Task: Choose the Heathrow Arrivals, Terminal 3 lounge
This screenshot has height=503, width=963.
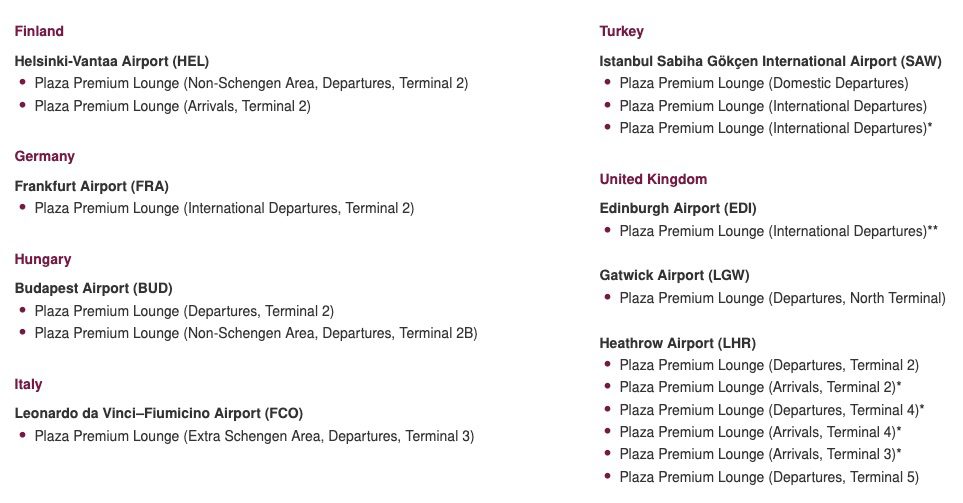Action: point(760,454)
